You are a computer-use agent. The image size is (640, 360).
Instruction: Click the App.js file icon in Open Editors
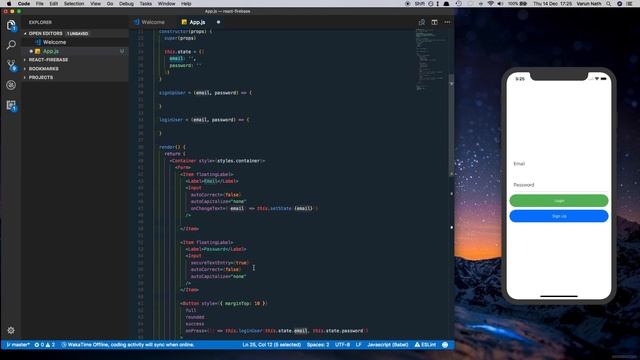point(38,51)
